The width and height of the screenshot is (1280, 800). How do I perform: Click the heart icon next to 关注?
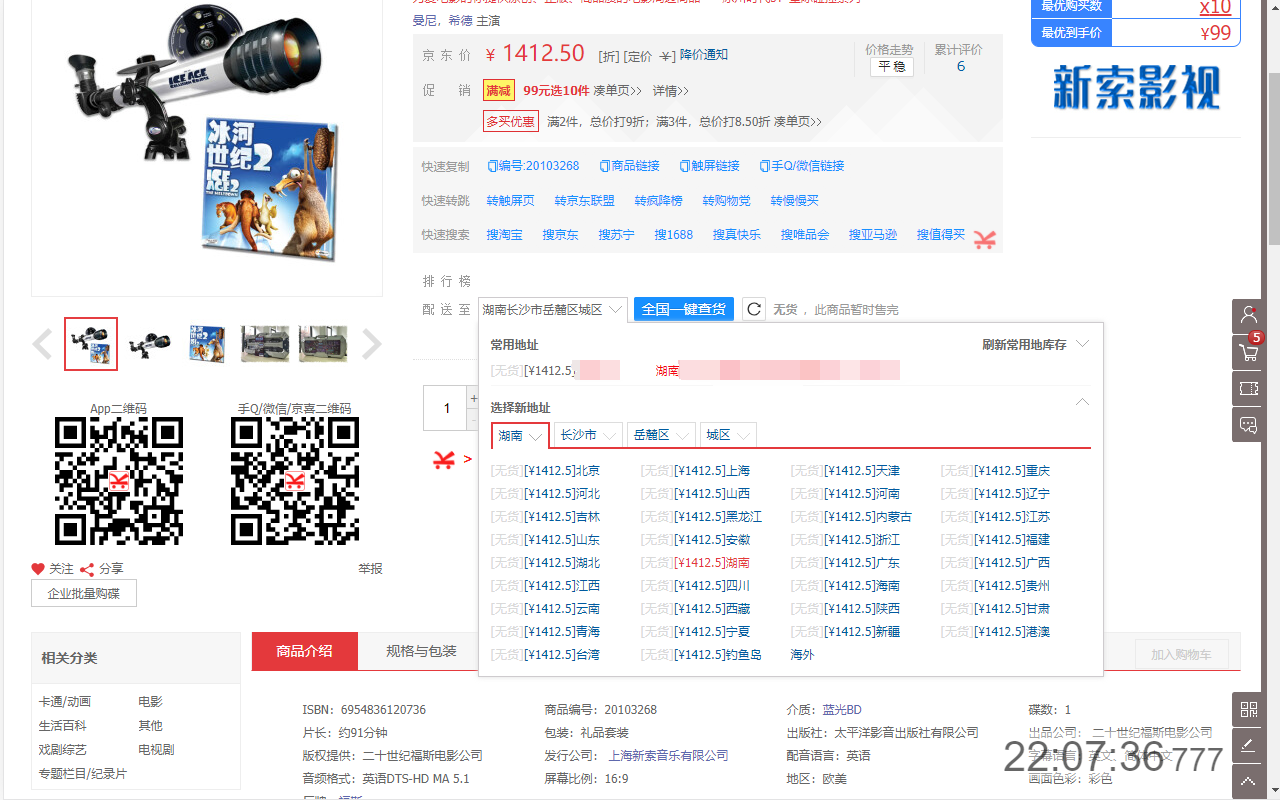pyautogui.click(x=38, y=568)
